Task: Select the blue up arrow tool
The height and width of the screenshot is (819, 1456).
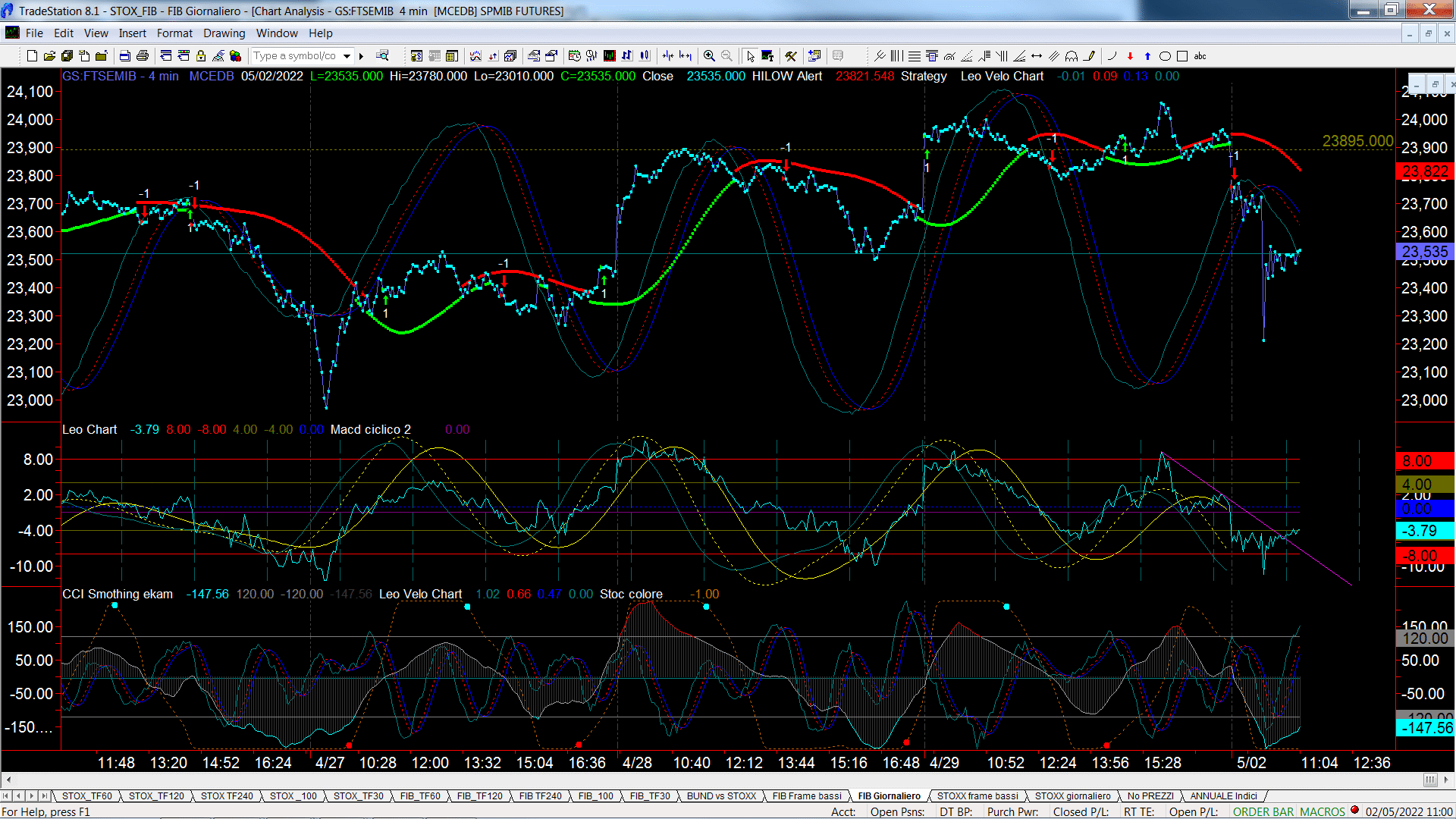Action: click(x=1147, y=55)
